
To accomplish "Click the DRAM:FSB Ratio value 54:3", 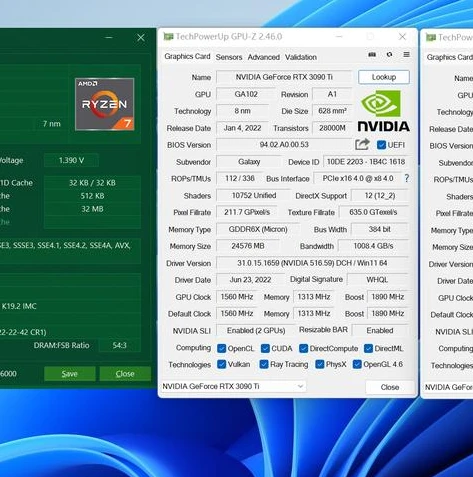I will (119, 345).
